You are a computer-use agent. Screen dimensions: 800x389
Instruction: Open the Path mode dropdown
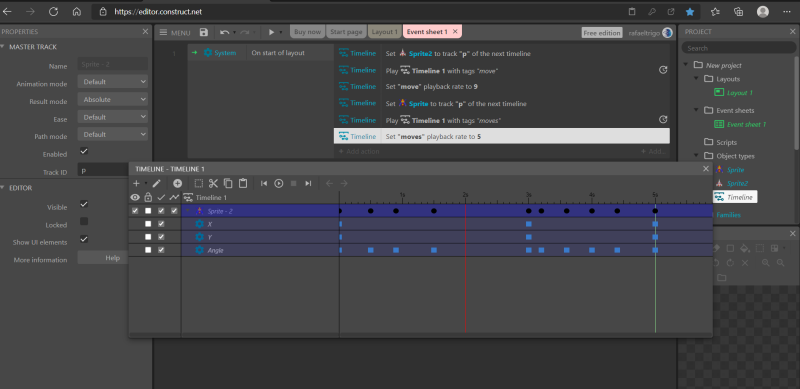click(x=113, y=134)
